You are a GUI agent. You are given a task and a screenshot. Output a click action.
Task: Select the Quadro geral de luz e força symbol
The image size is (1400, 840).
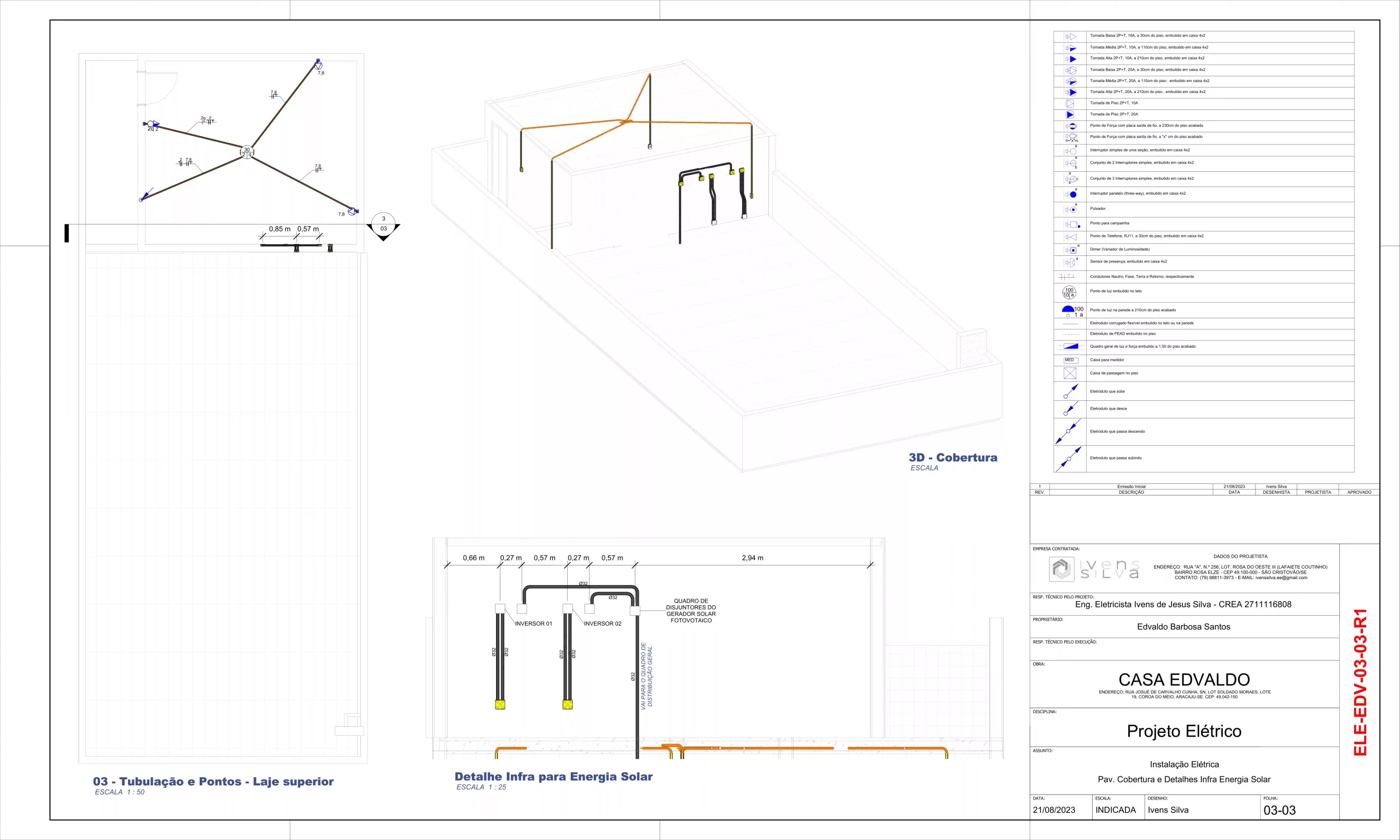point(1070,346)
